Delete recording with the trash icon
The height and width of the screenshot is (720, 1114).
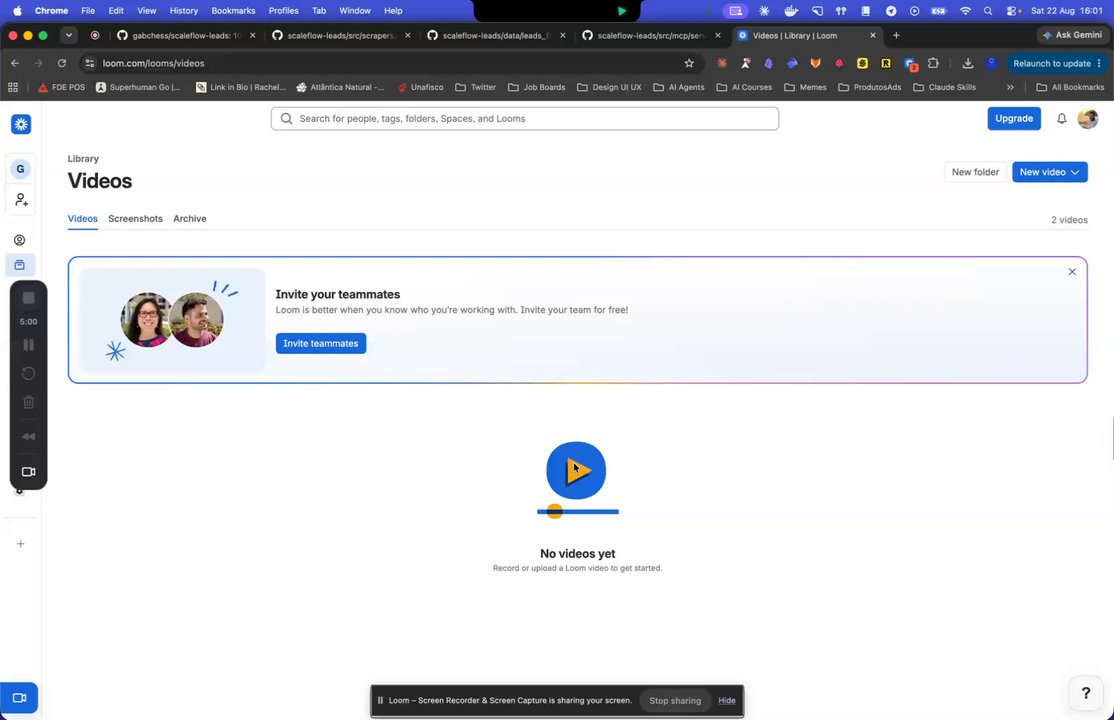(28, 402)
